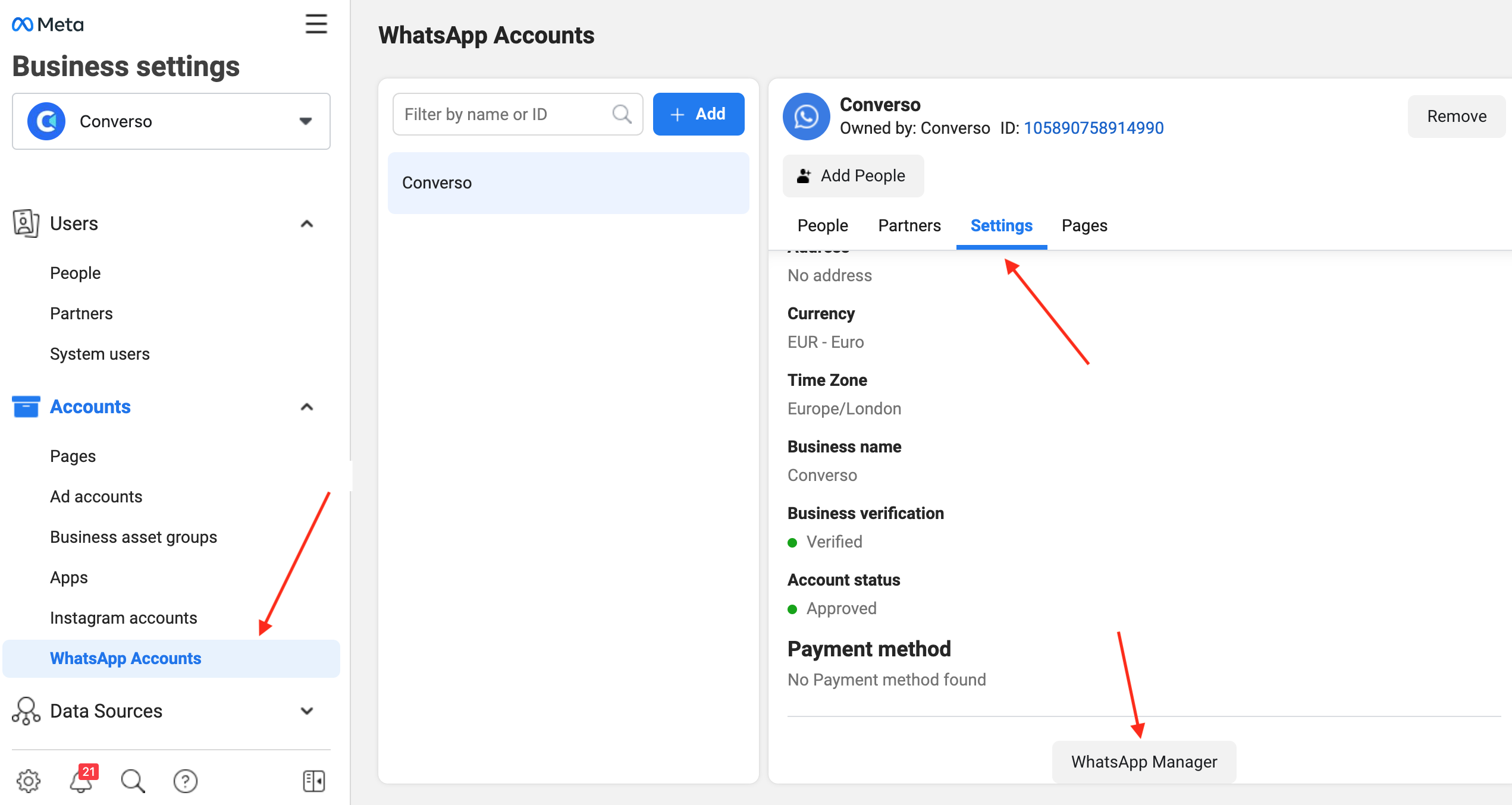Screen dimensions: 1512x805
Task: Click the Users section heading
Action: tap(74, 224)
